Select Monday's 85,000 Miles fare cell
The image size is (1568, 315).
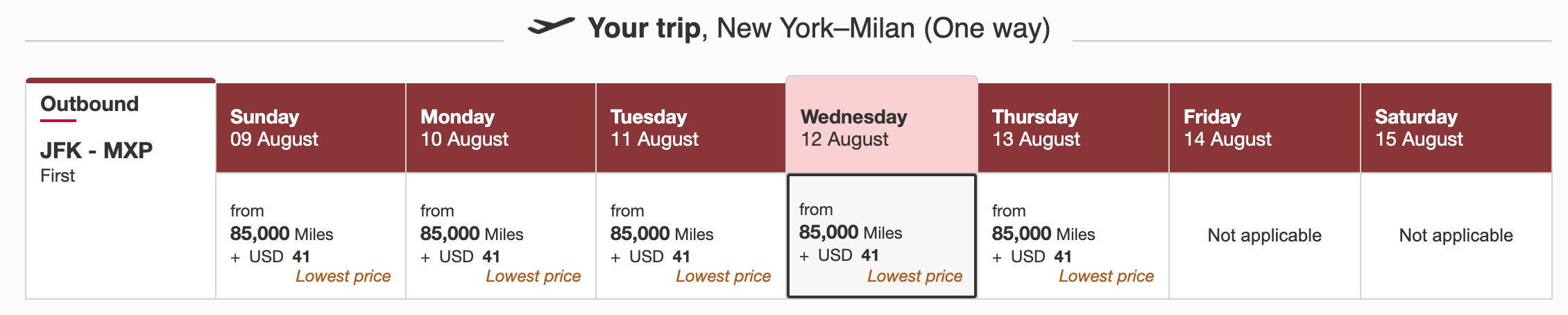(x=501, y=236)
